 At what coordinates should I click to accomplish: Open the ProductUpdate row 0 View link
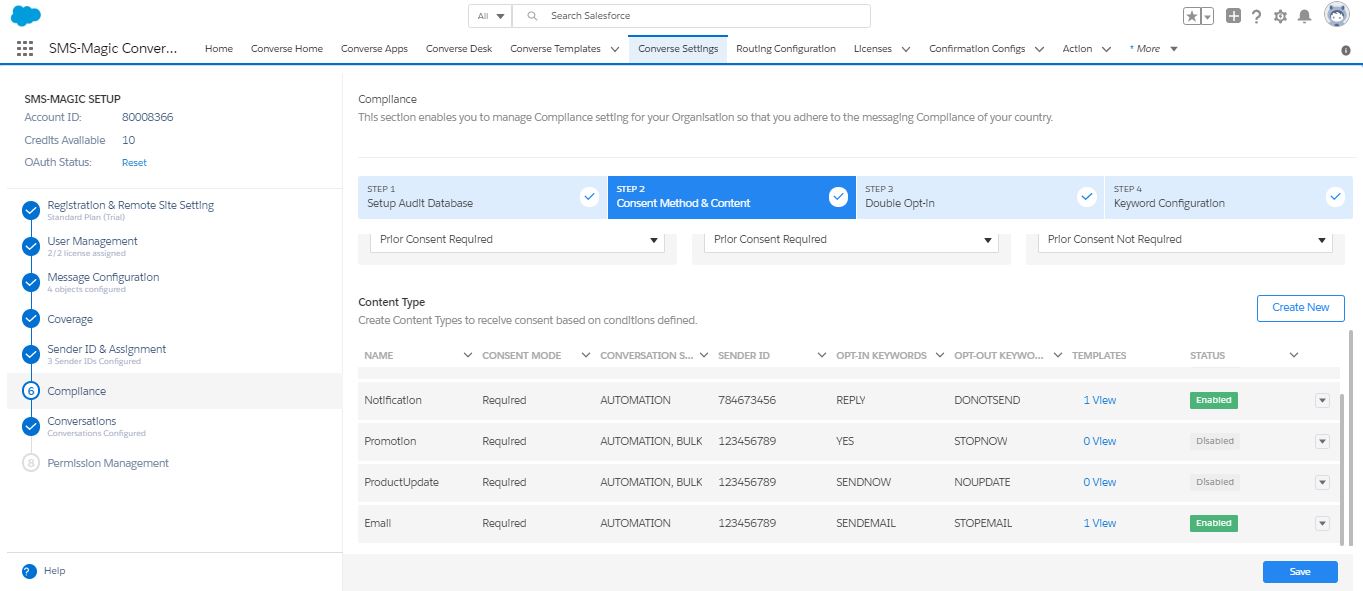coord(1099,482)
